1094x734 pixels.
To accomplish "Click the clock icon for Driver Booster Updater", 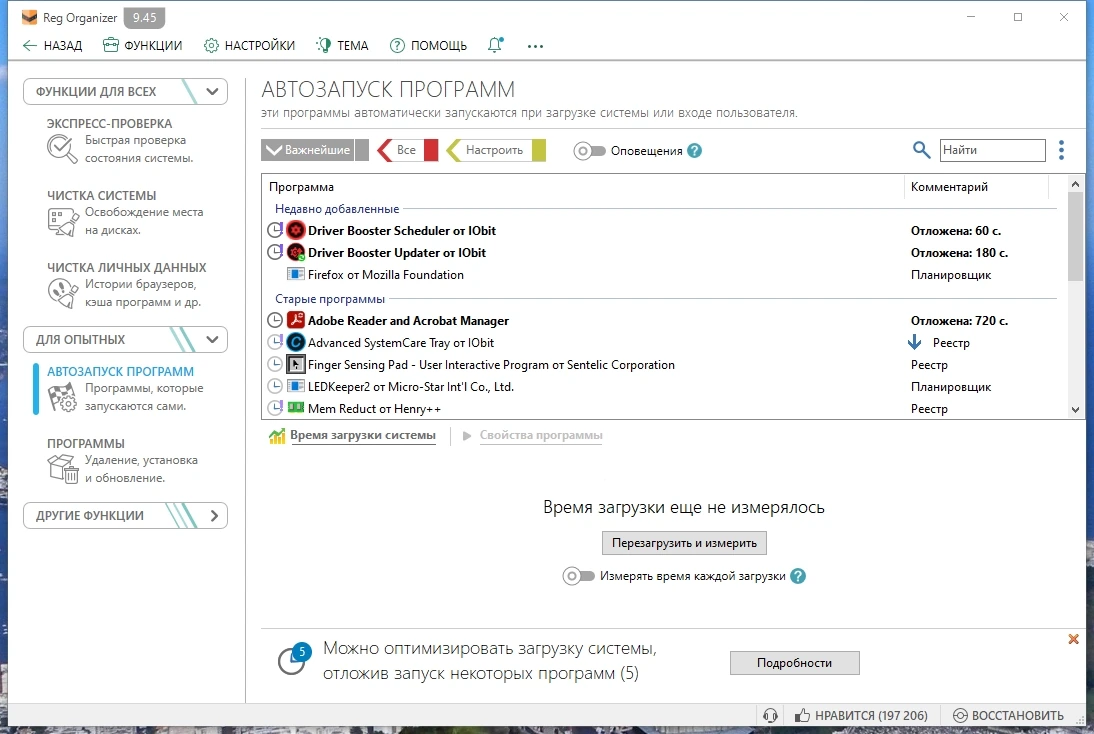I will [275, 252].
